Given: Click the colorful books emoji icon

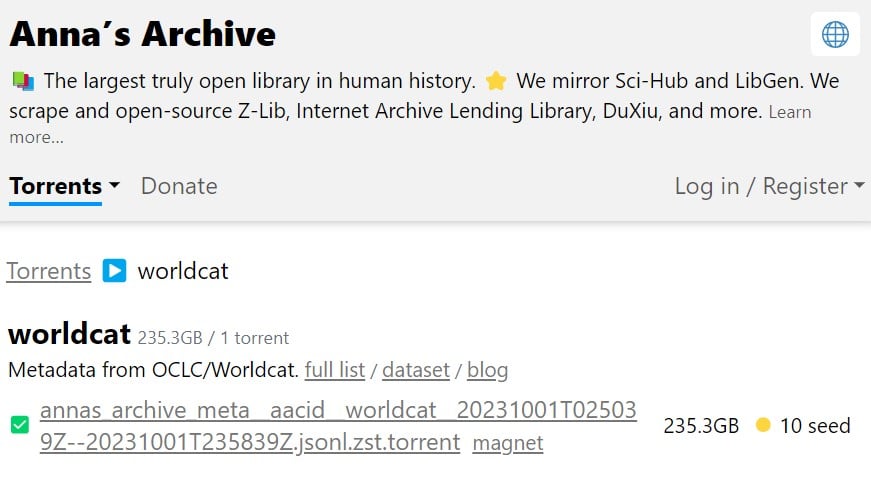Looking at the screenshot, I should [x=23, y=81].
